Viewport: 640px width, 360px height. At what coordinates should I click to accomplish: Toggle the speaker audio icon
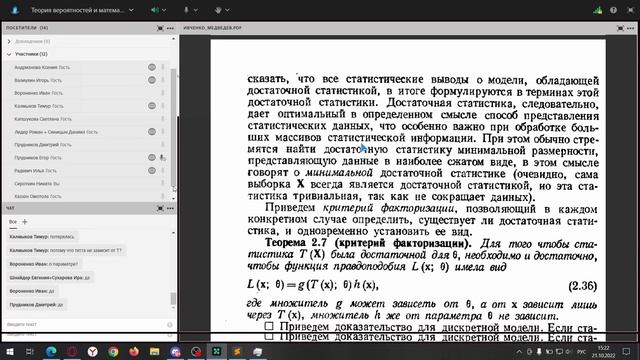[x=155, y=10]
